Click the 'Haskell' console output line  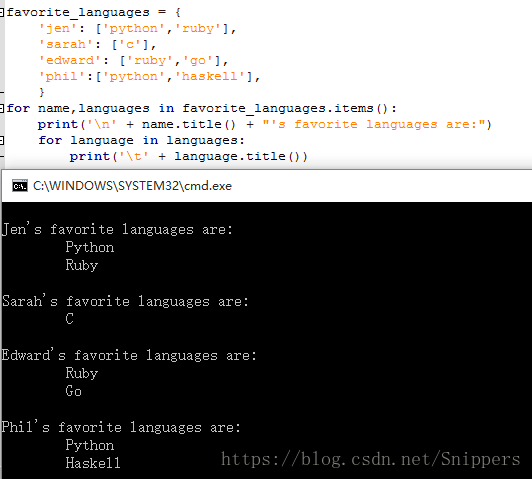pyautogui.click(x=93, y=463)
